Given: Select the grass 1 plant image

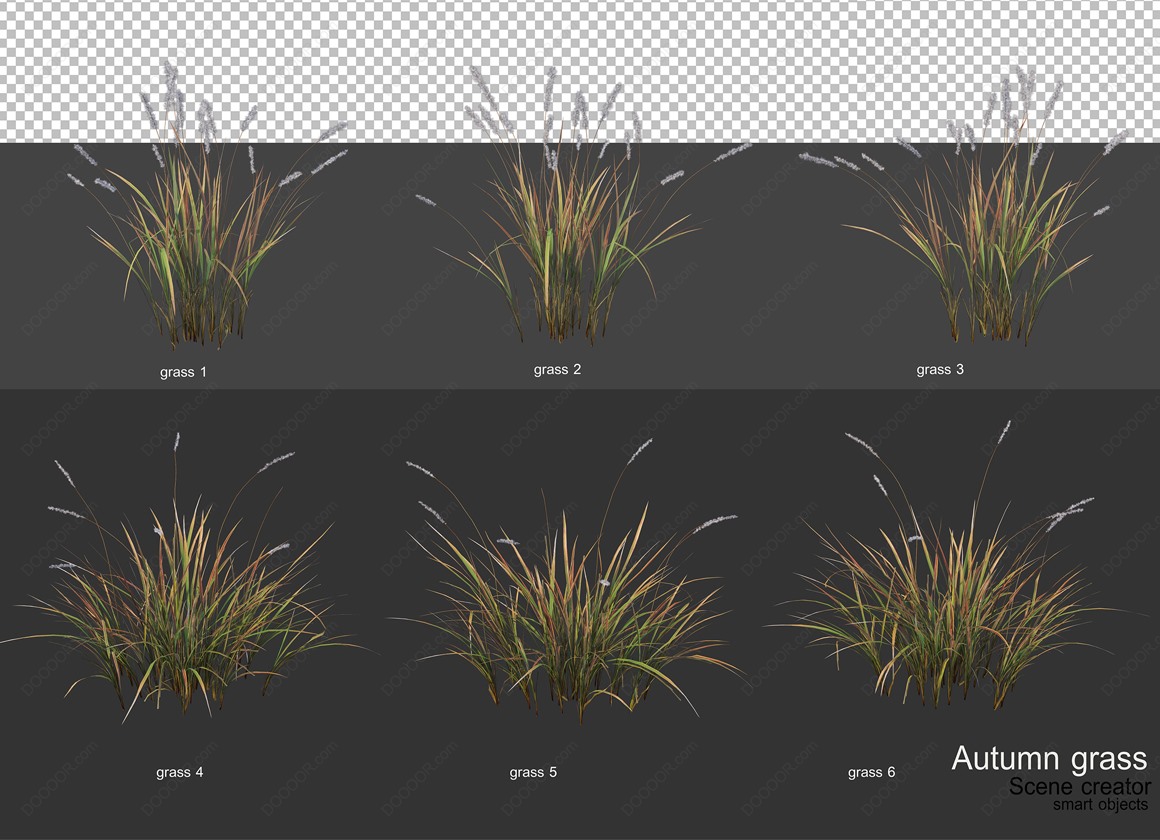Looking at the screenshot, I should (x=207, y=206).
